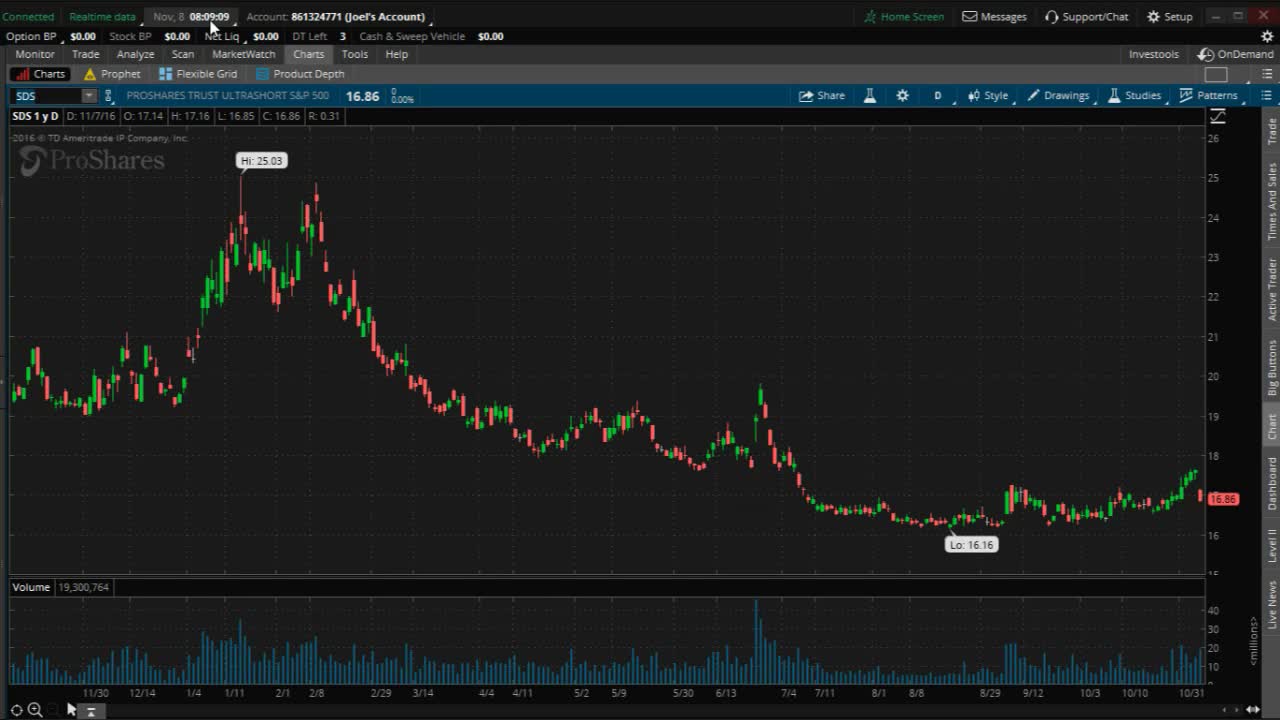Viewport: 1280px width, 720px height.
Task: Switch to the Trade tab
Action: pos(86,54)
